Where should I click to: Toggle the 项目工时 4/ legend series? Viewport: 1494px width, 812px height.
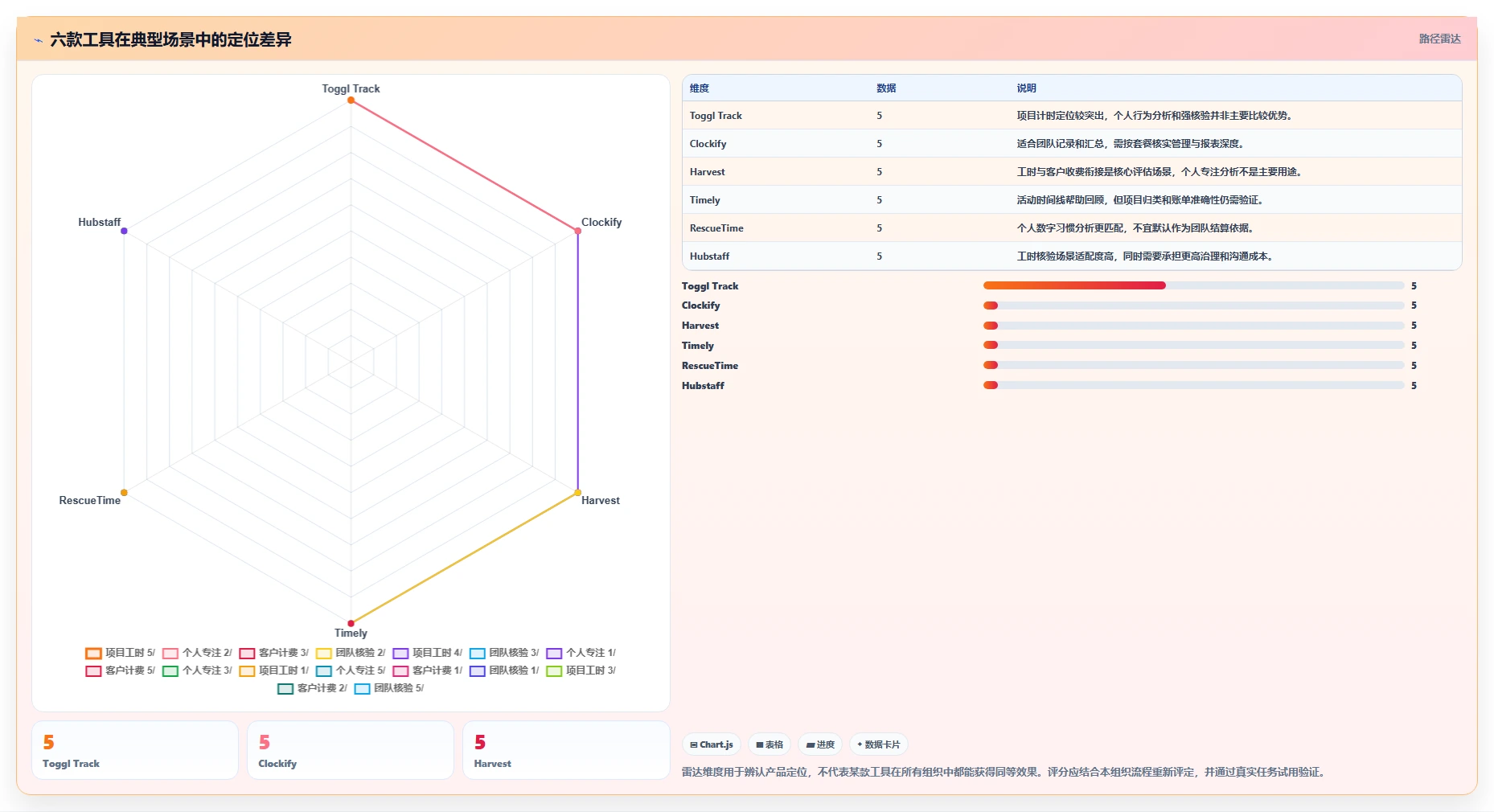pos(427,653)
